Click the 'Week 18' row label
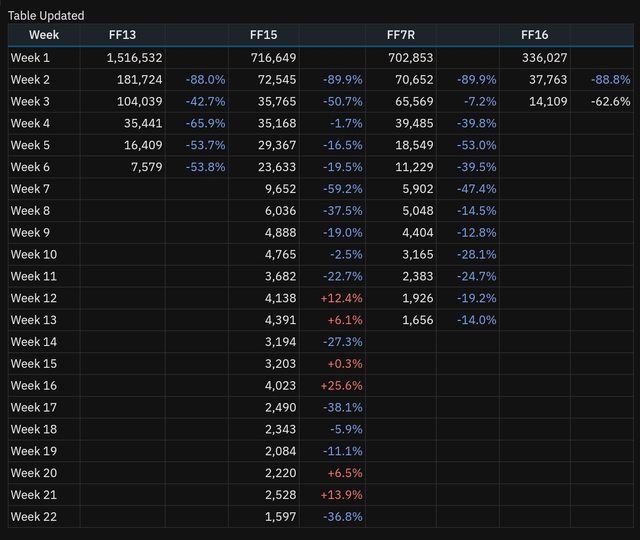The width and height of the screenshot is (640, 540). 34,429
